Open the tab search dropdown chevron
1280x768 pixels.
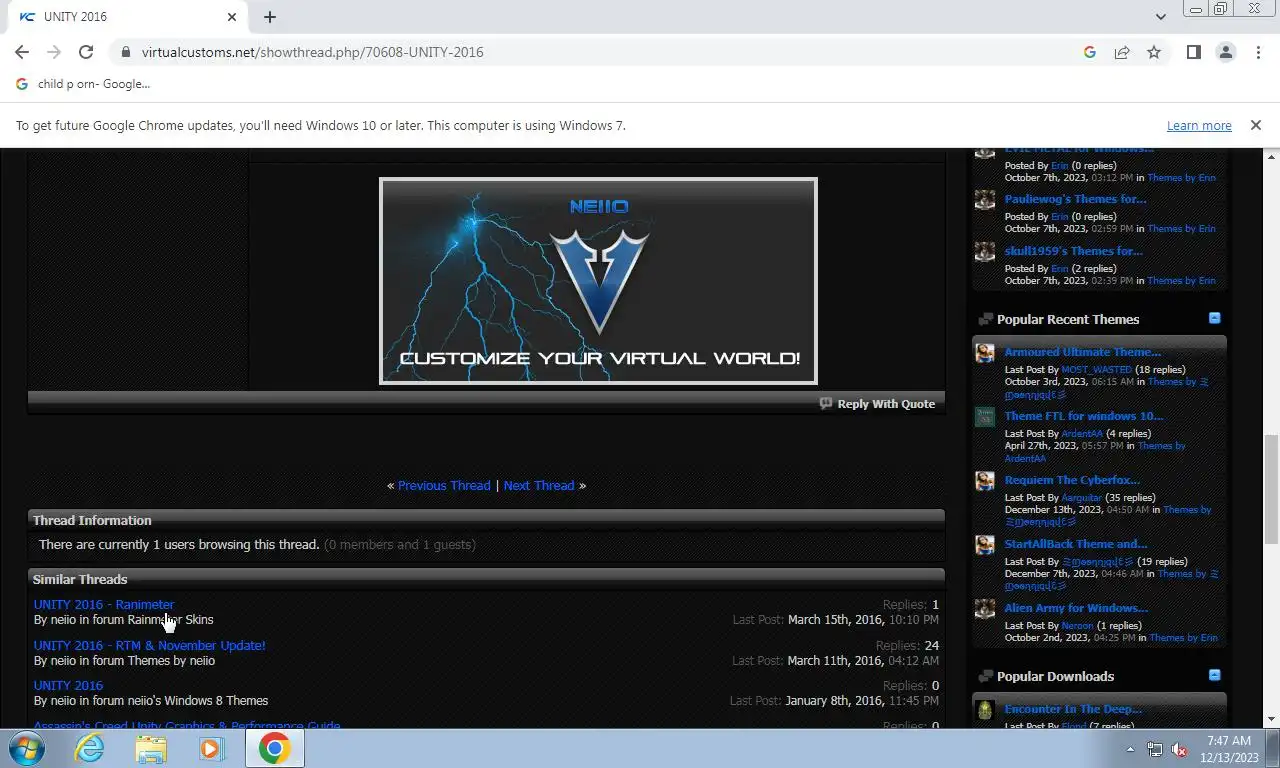click(1160, 17)
